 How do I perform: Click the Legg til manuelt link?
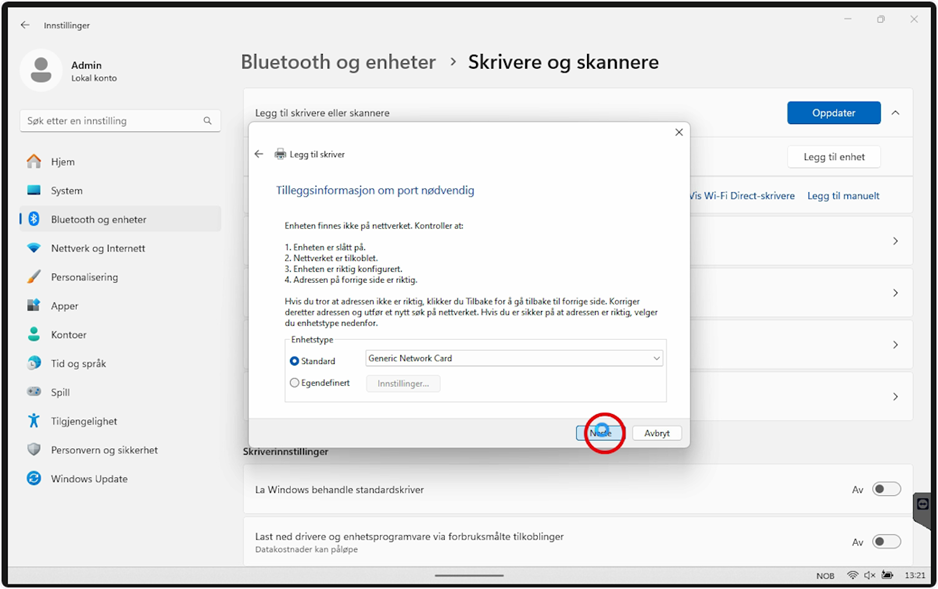tap(843, 196)
